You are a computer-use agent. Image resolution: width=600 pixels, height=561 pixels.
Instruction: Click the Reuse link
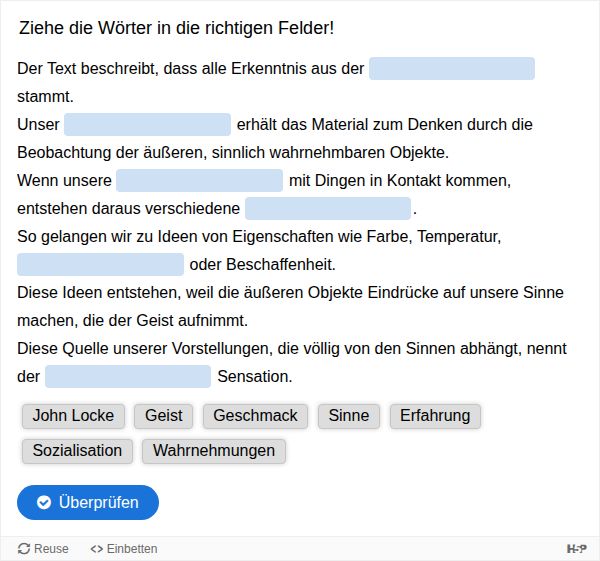click(44, 548)
